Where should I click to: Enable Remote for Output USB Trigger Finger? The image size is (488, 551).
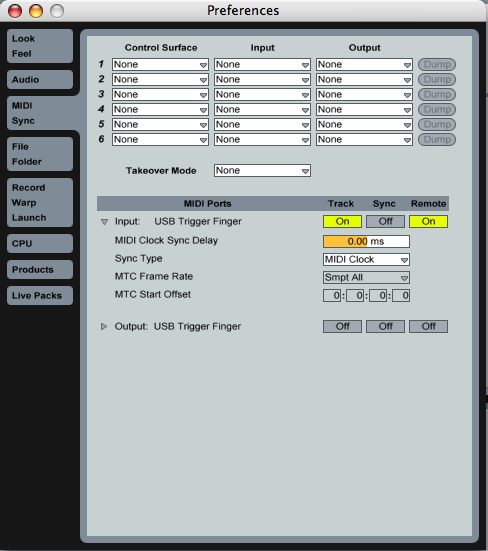pyautogui.click(x=428, y=326)
